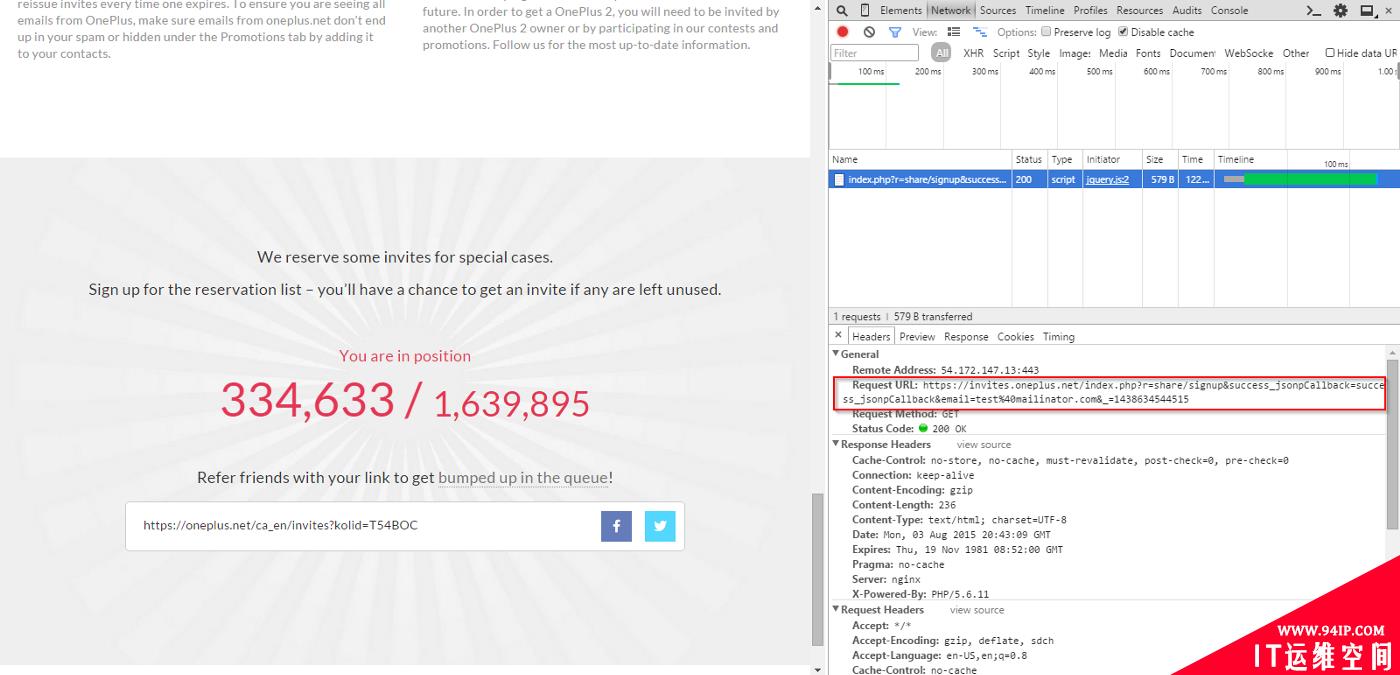Sort requests by Time column
The width and height of the screenshot is (1400, 675).
[1195, 160]
